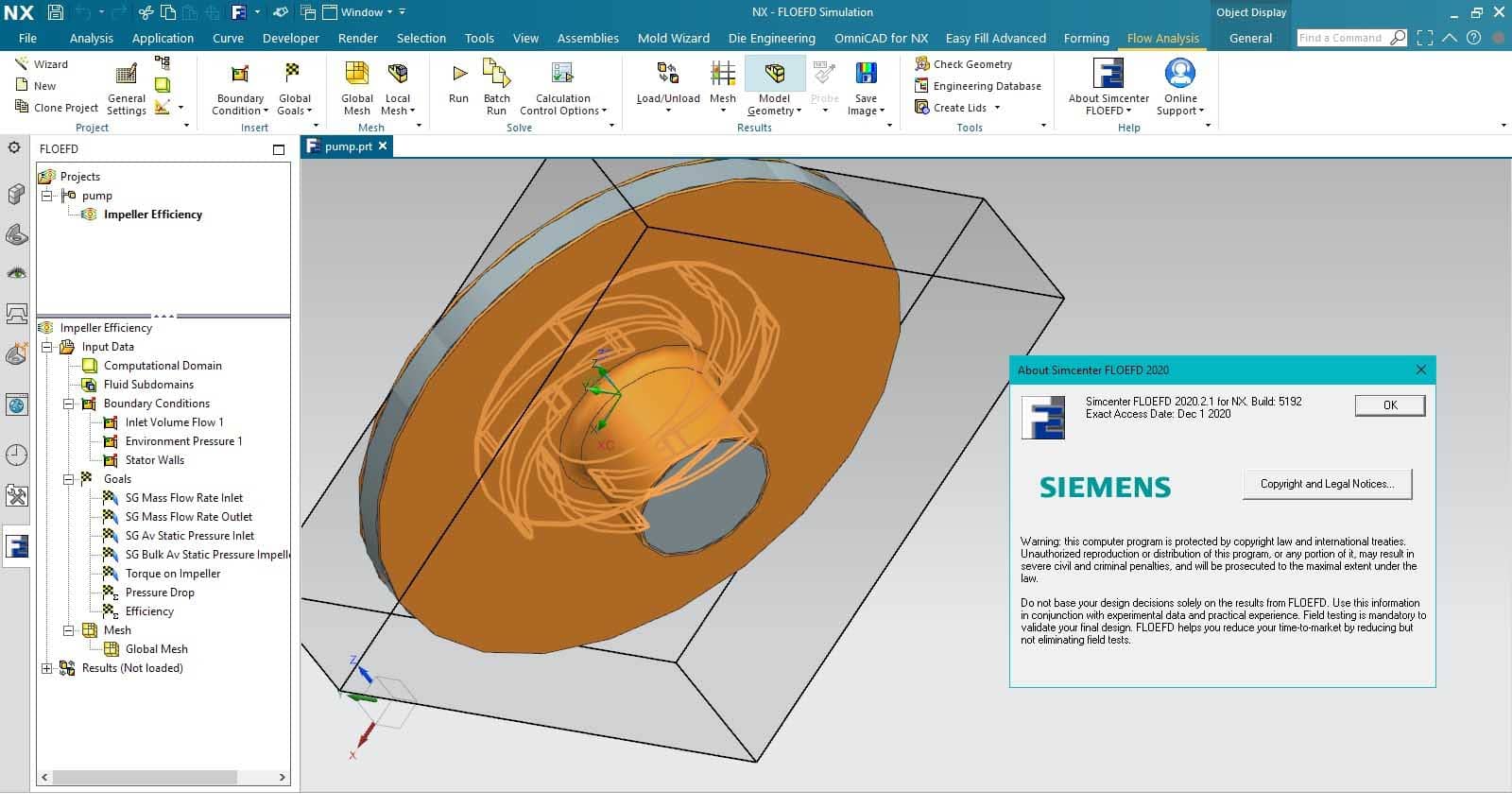
Task: Select Computational Domain item
Action: pyautogui.click(x=163, y=366)
